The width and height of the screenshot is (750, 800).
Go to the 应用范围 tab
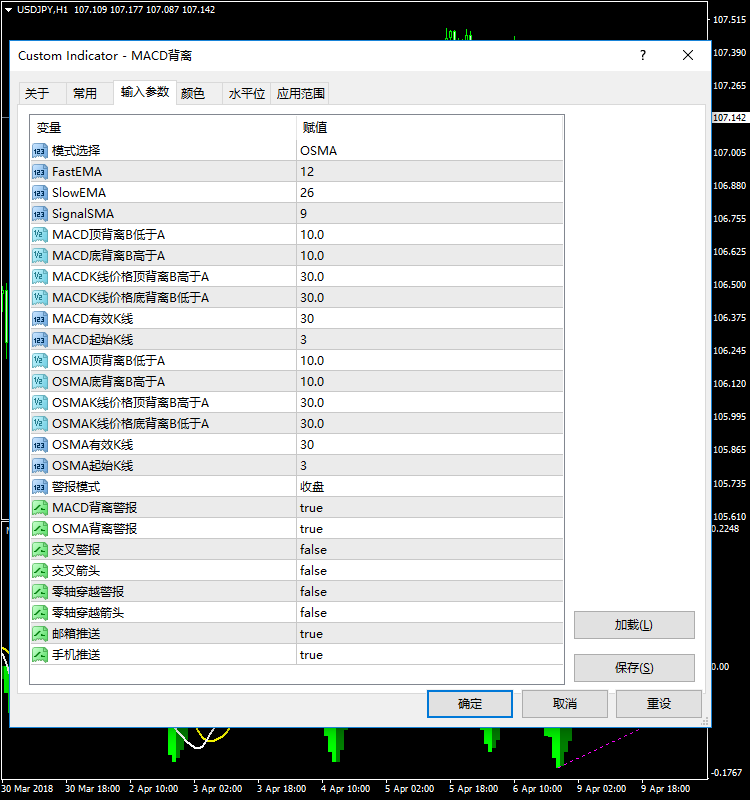pyautogui.click(x=300, y=93)
